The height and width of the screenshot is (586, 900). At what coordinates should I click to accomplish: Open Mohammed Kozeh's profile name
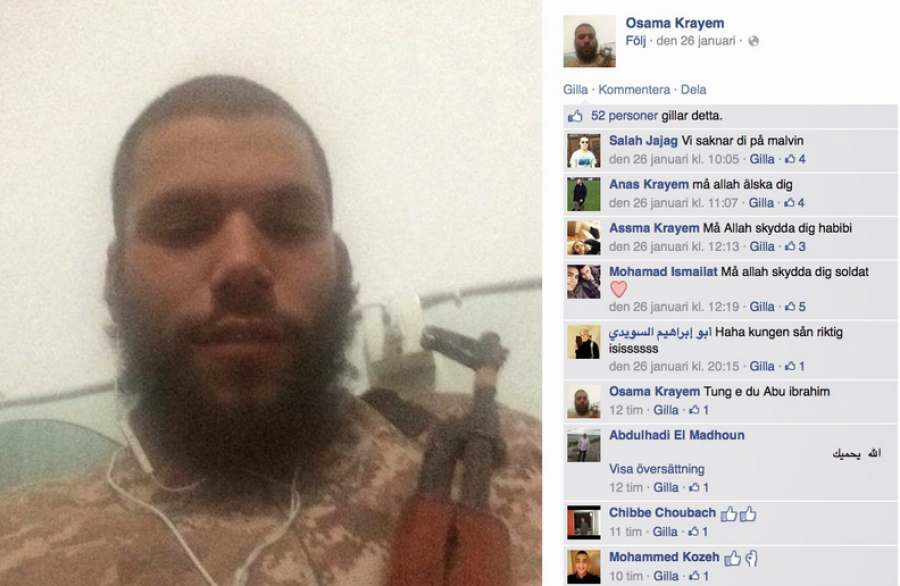click(x=664, y=557)
